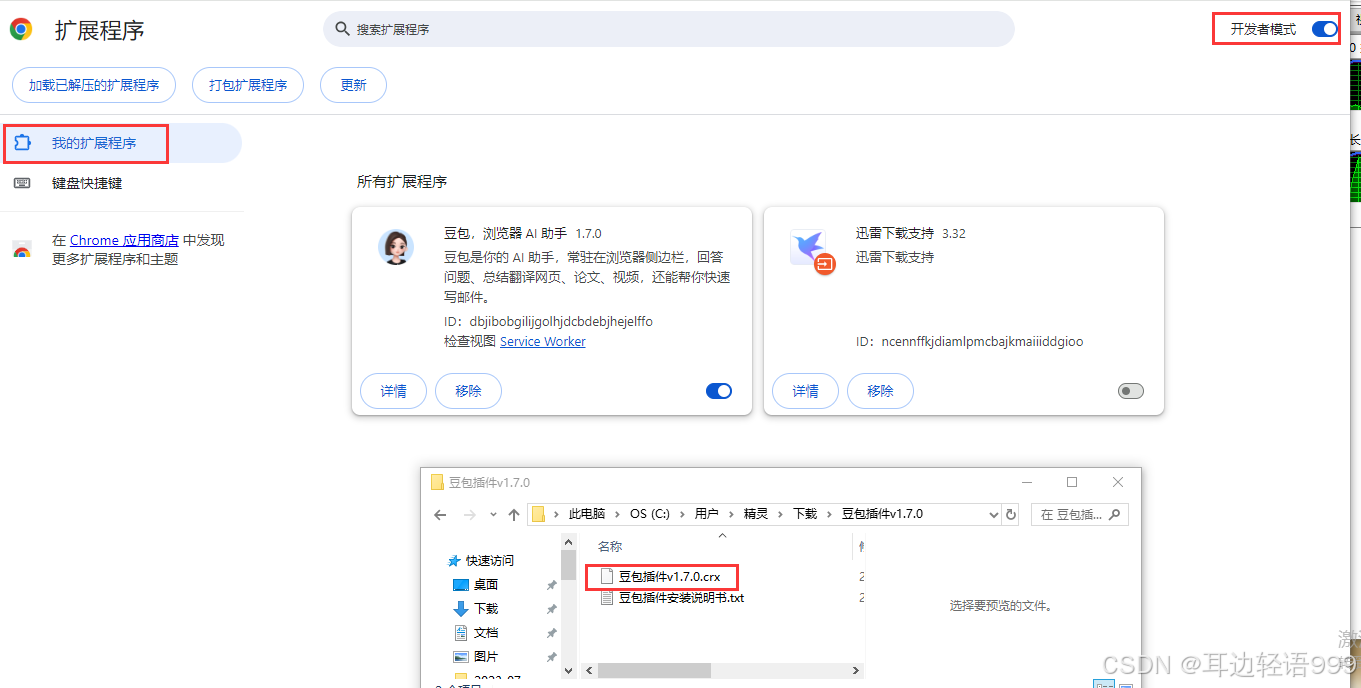Click the 桌面 desktop icon in navigation pane
The width and height of the screenshot is (1361, 688).
461,585
